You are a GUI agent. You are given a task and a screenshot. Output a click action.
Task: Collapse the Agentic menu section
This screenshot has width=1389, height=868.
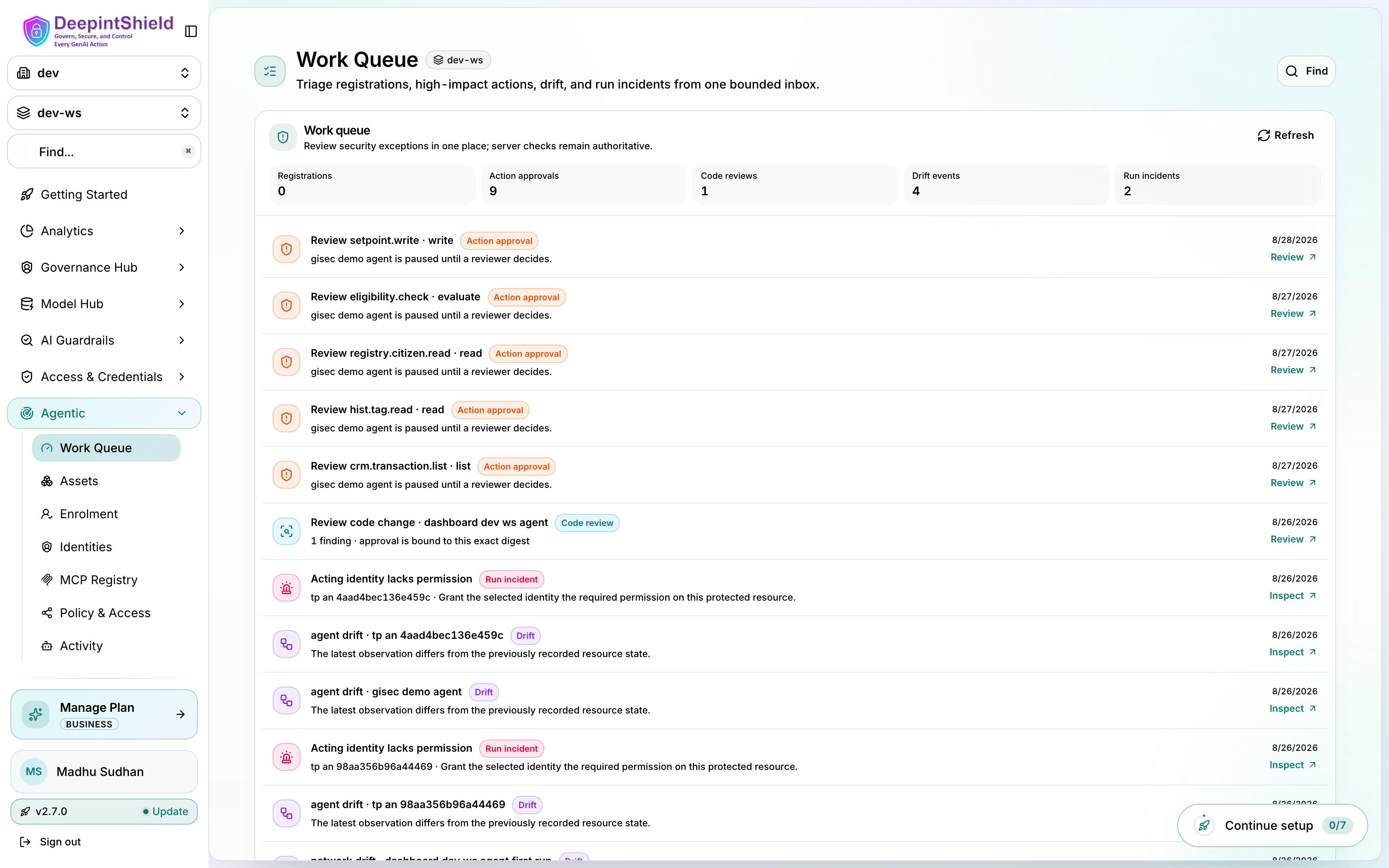point(104,413)
